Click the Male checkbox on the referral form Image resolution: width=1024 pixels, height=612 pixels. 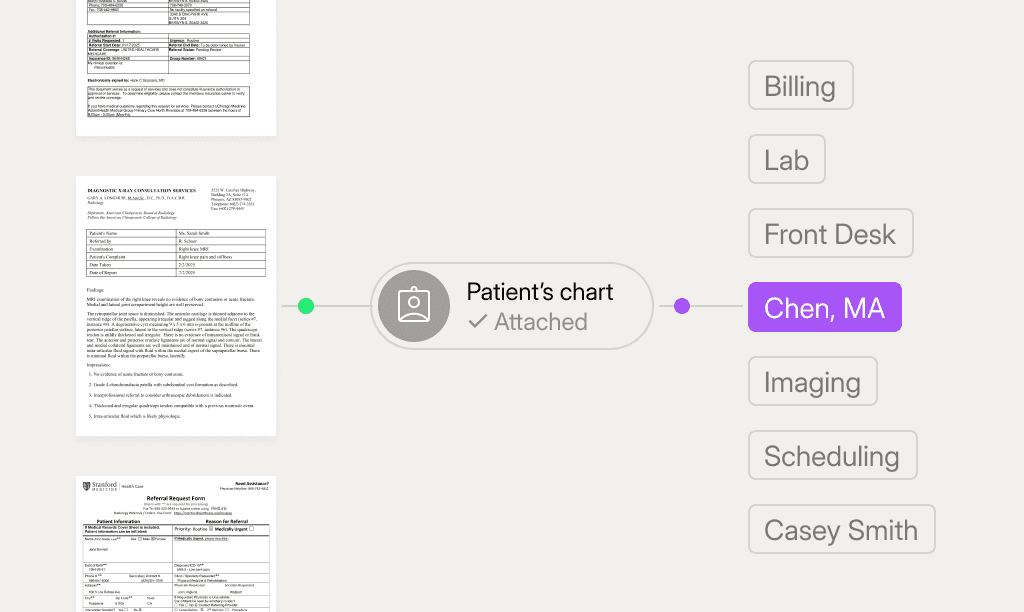[138, 538]
